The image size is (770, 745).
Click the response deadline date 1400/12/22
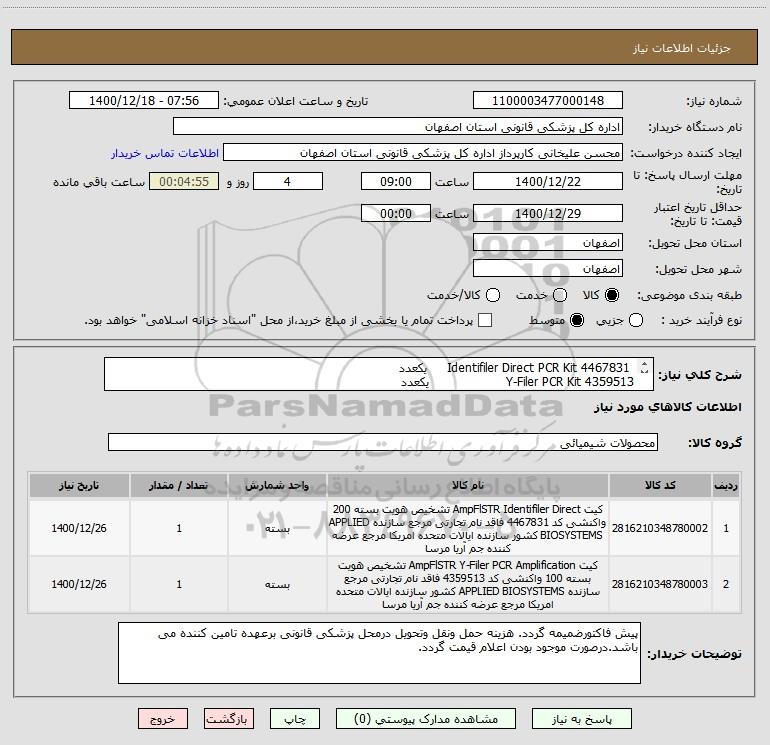click(x=548, y=181)
